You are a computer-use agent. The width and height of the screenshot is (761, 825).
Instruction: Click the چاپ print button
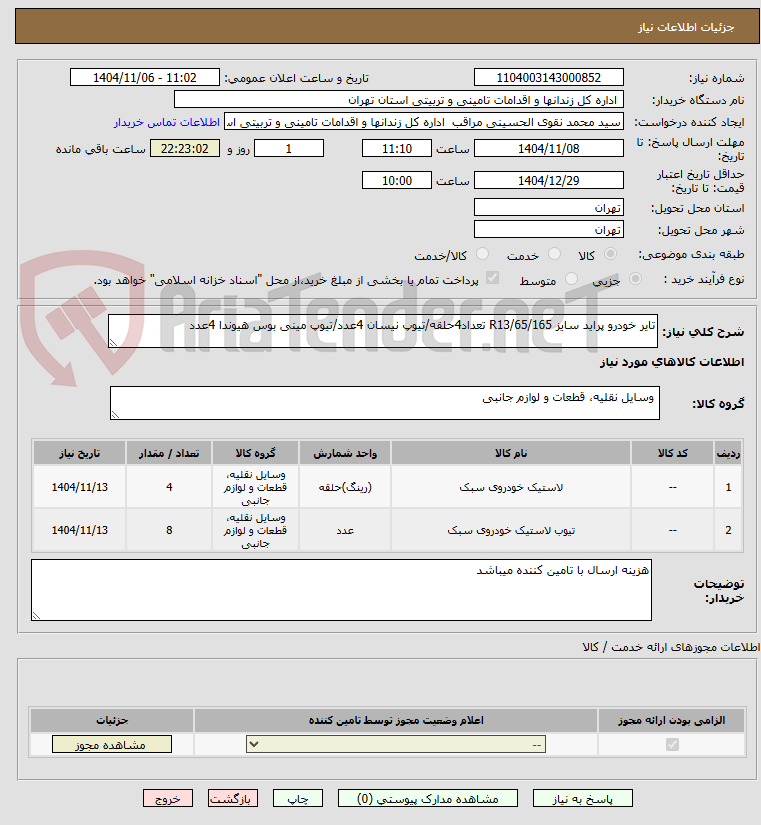pyautogui.click(x=297, y=798)
